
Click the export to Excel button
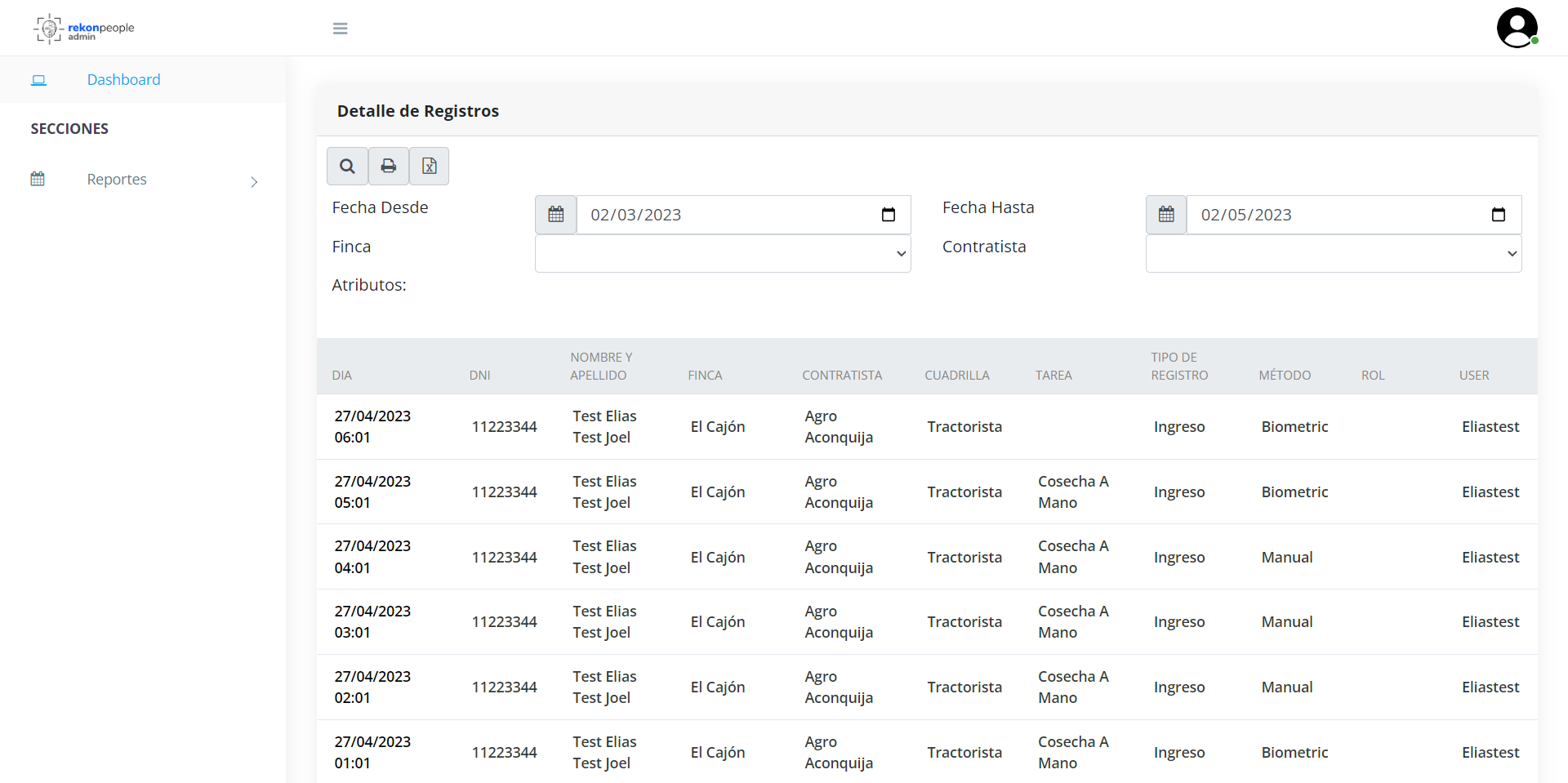click(430, 167)
